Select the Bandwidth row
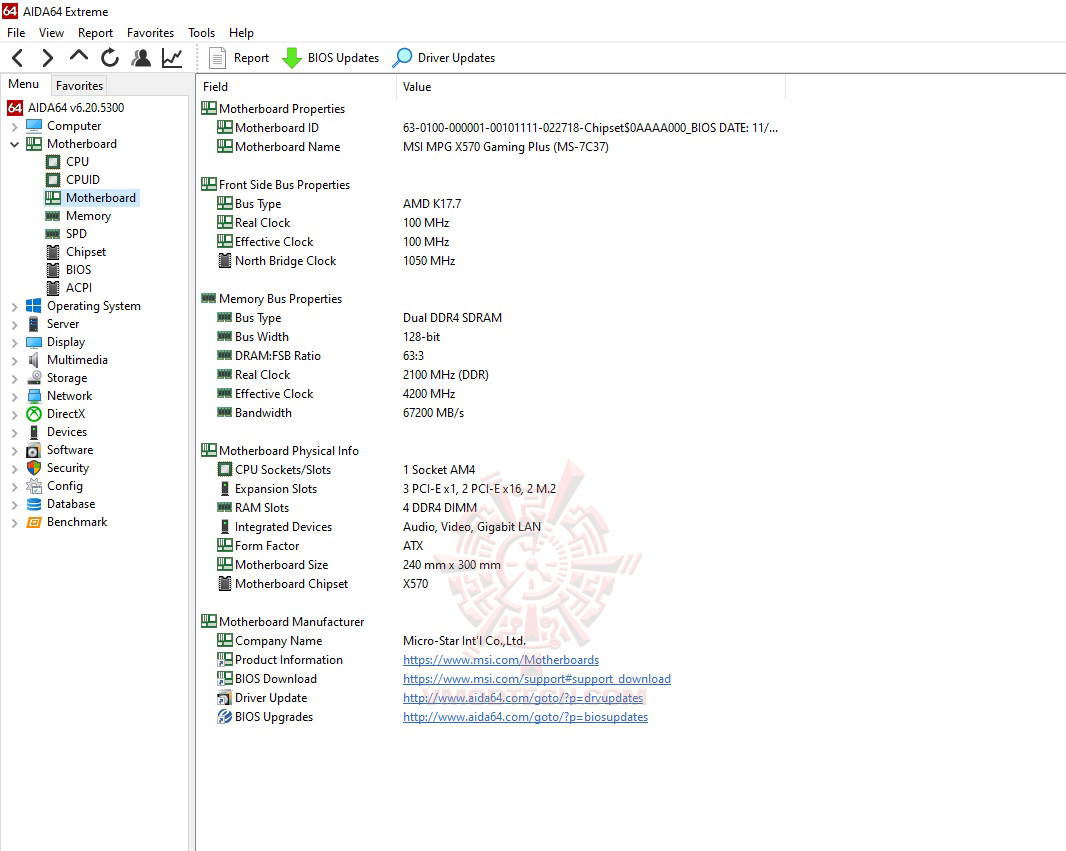 [489, 413]
